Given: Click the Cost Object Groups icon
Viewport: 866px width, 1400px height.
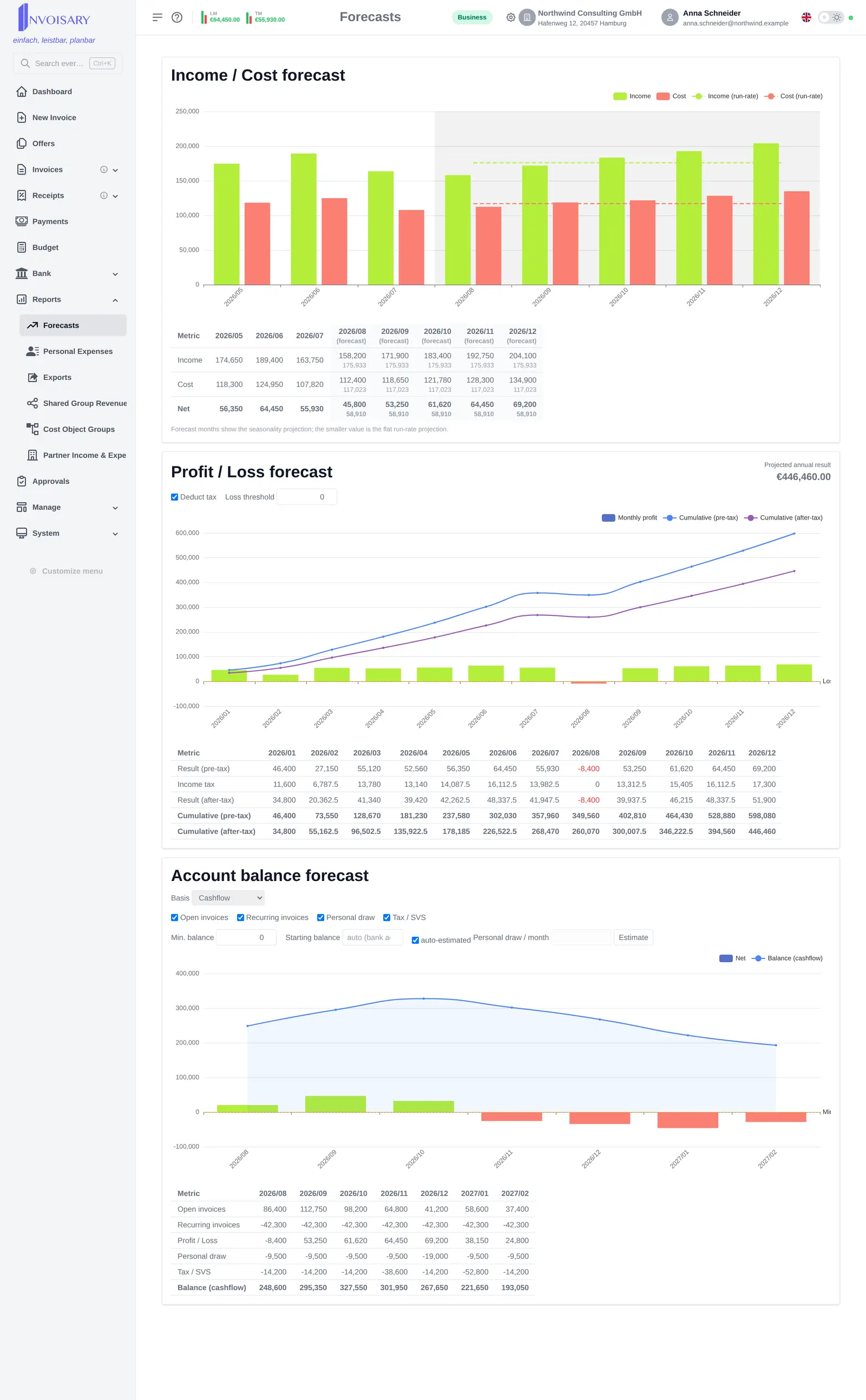Looking at the screenshot, I should [32, 429].
